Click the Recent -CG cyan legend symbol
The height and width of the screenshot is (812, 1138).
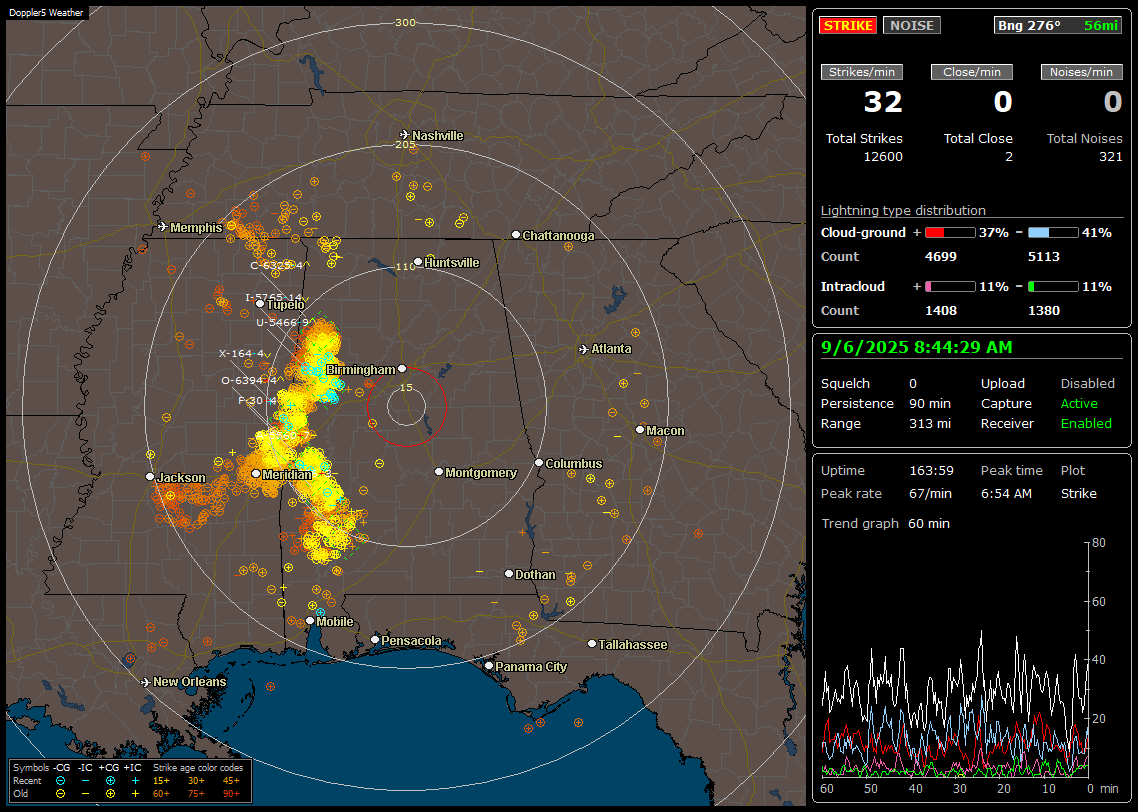coord(60,781)
